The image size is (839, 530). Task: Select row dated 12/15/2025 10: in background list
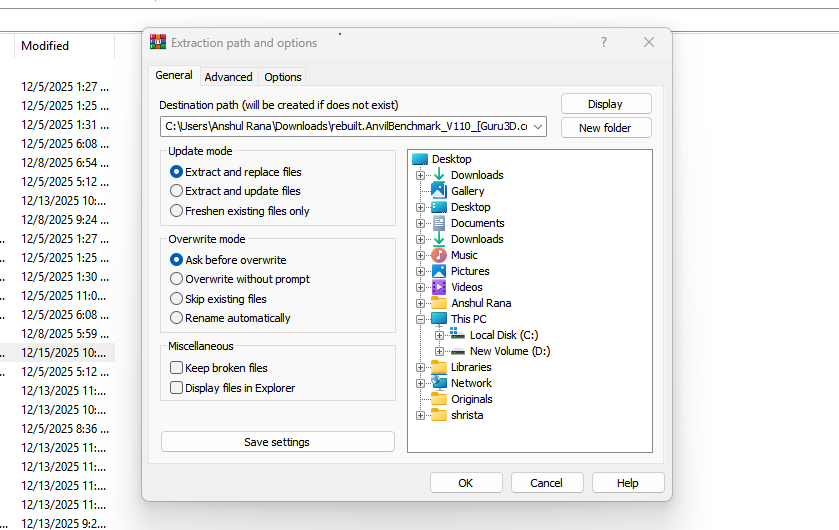[63, 353]
